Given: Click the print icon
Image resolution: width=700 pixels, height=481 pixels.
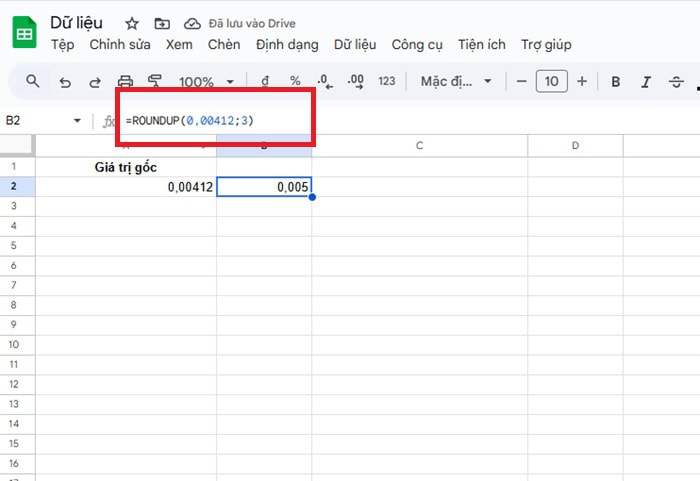Looking at the screenshot, I should coord(125,81).
